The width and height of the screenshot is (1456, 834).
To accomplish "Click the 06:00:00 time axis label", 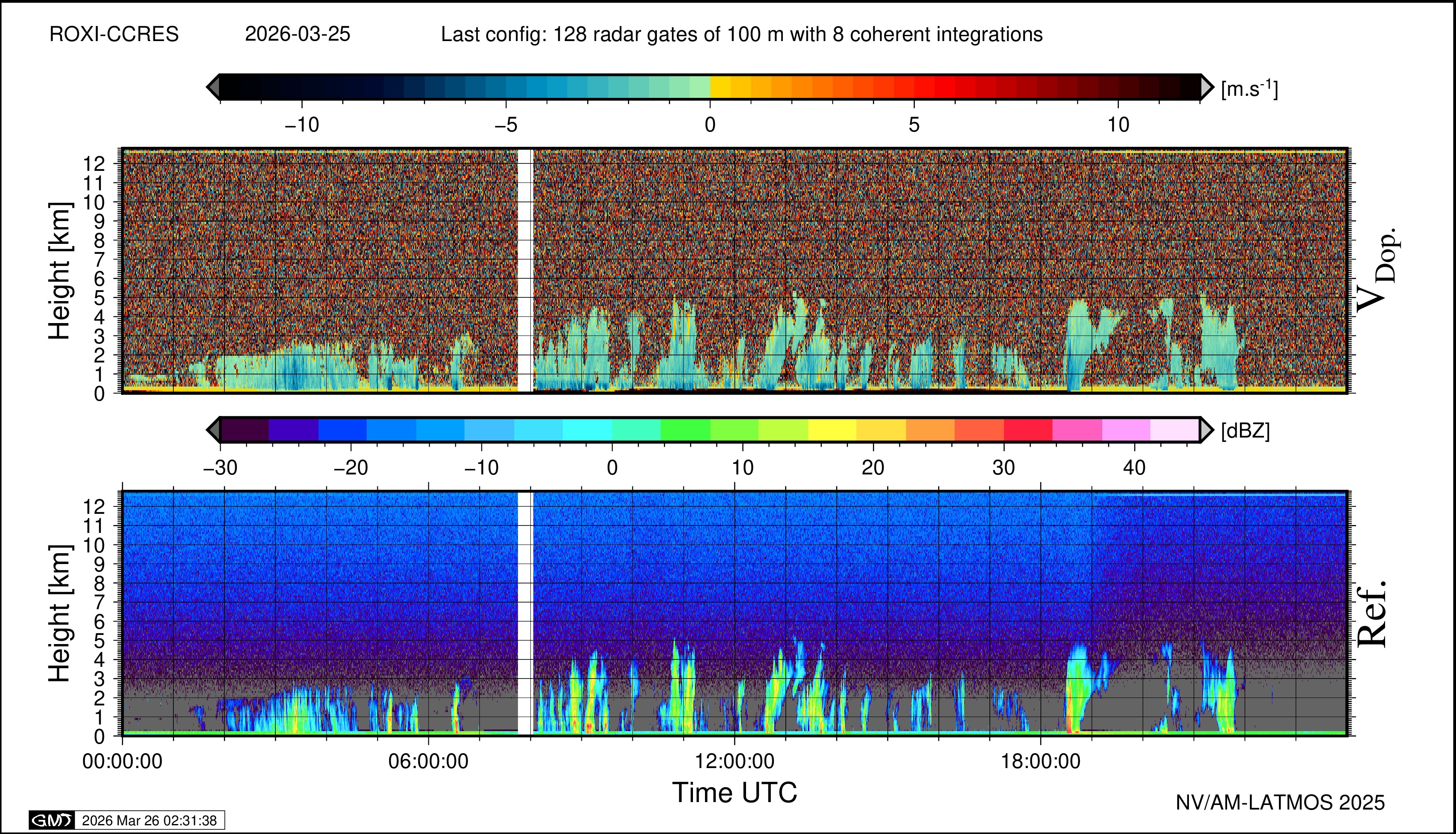I will pyautogui.click(x=428, y=761).
